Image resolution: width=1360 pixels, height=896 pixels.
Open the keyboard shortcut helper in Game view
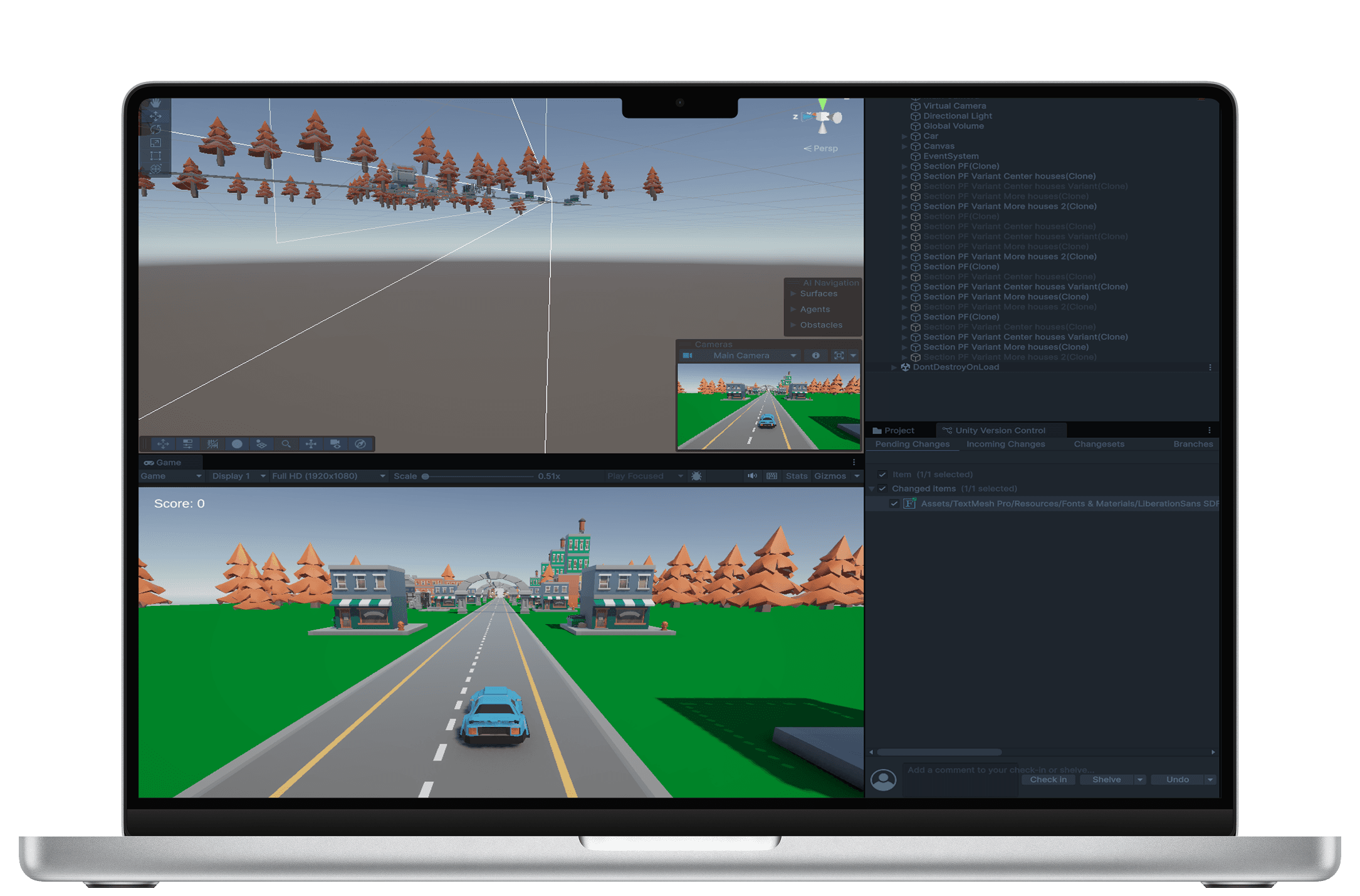click(773, 476)
